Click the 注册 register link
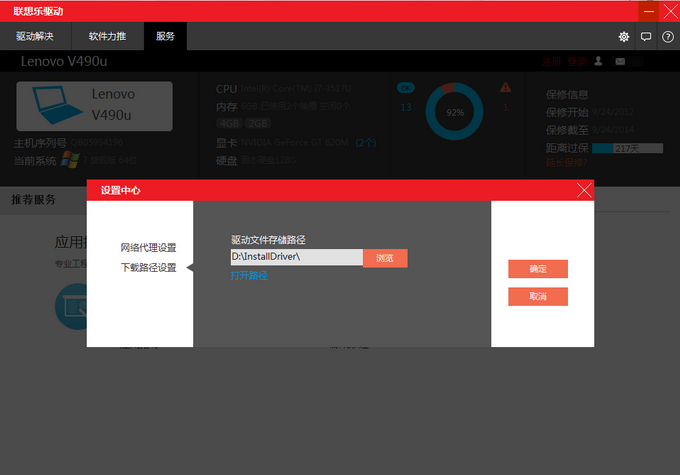 (x=551, y=62)
